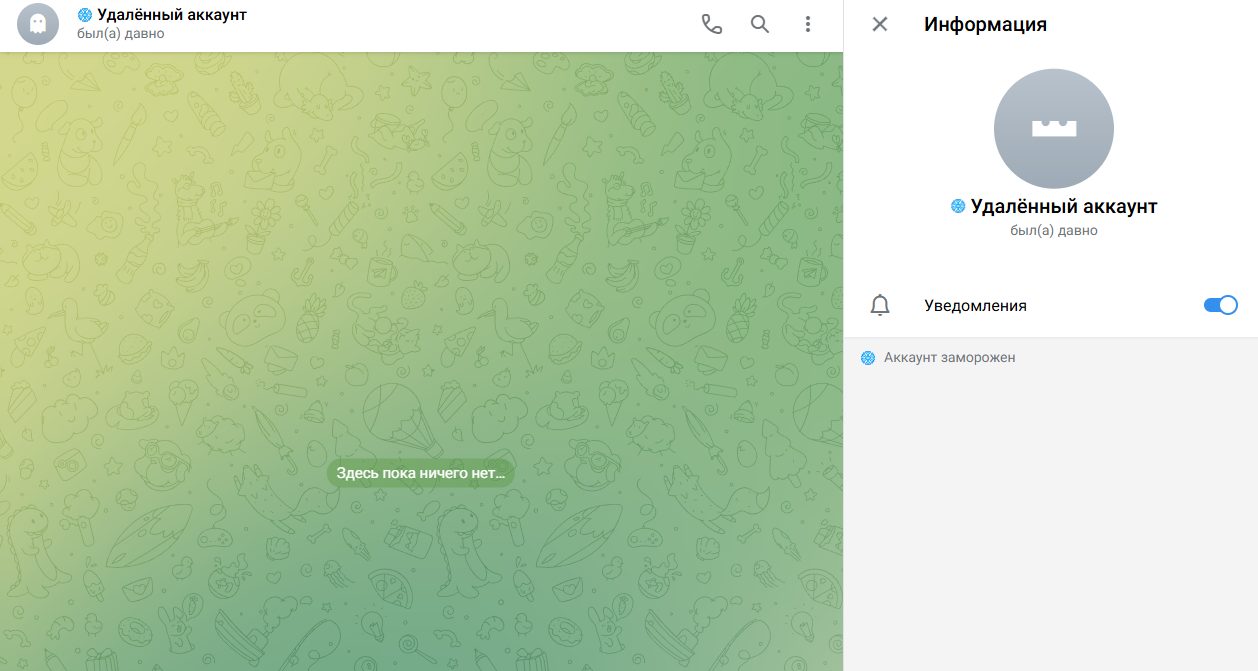Open the large profile avatar in info panel
1258x671 pixels.
pyautogui.click(x=1053, y=129)
